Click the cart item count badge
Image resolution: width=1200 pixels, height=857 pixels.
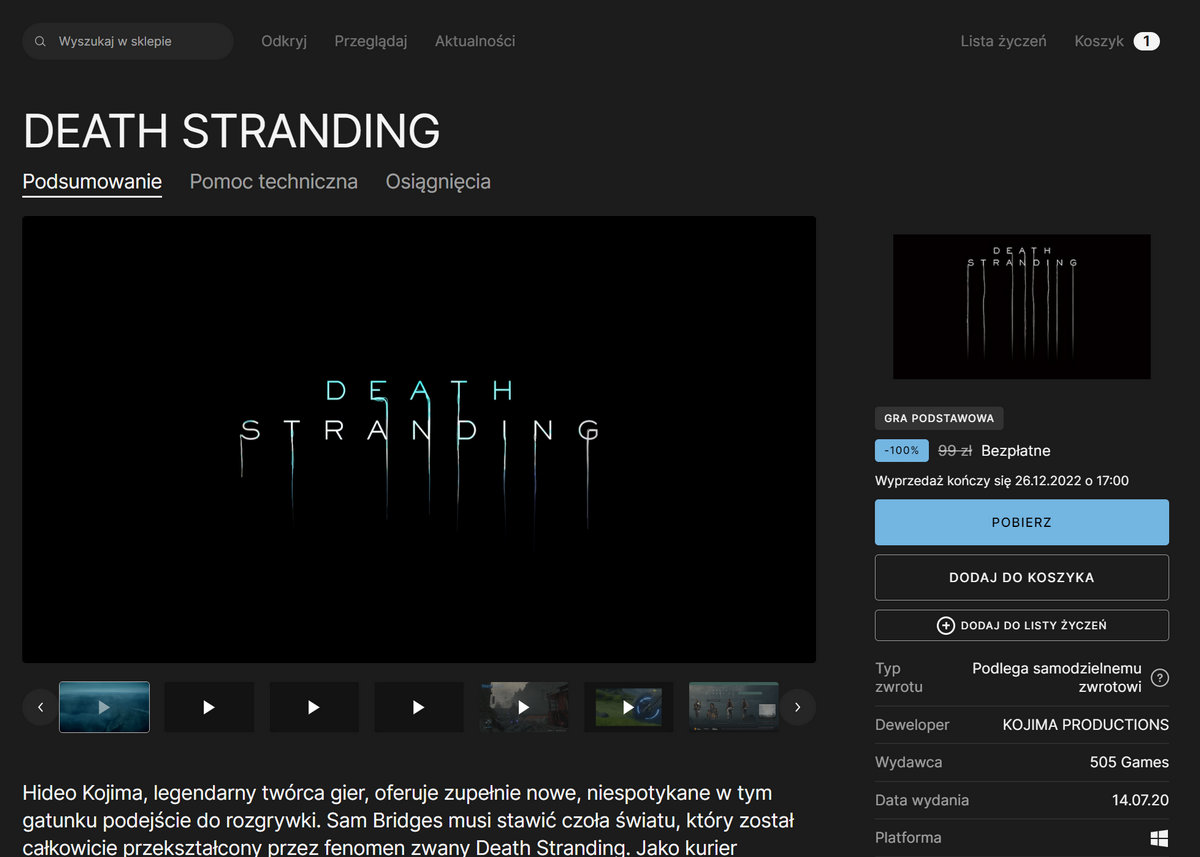click(1146, 41)
